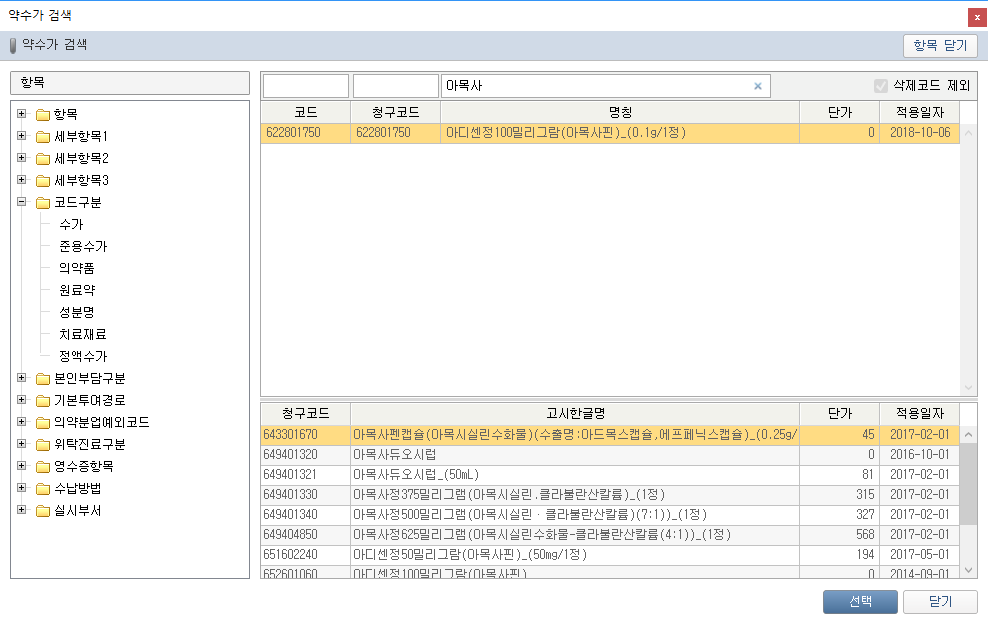
Task: Select 의약품 under 코드구분
Action: (x=77, y=268)
